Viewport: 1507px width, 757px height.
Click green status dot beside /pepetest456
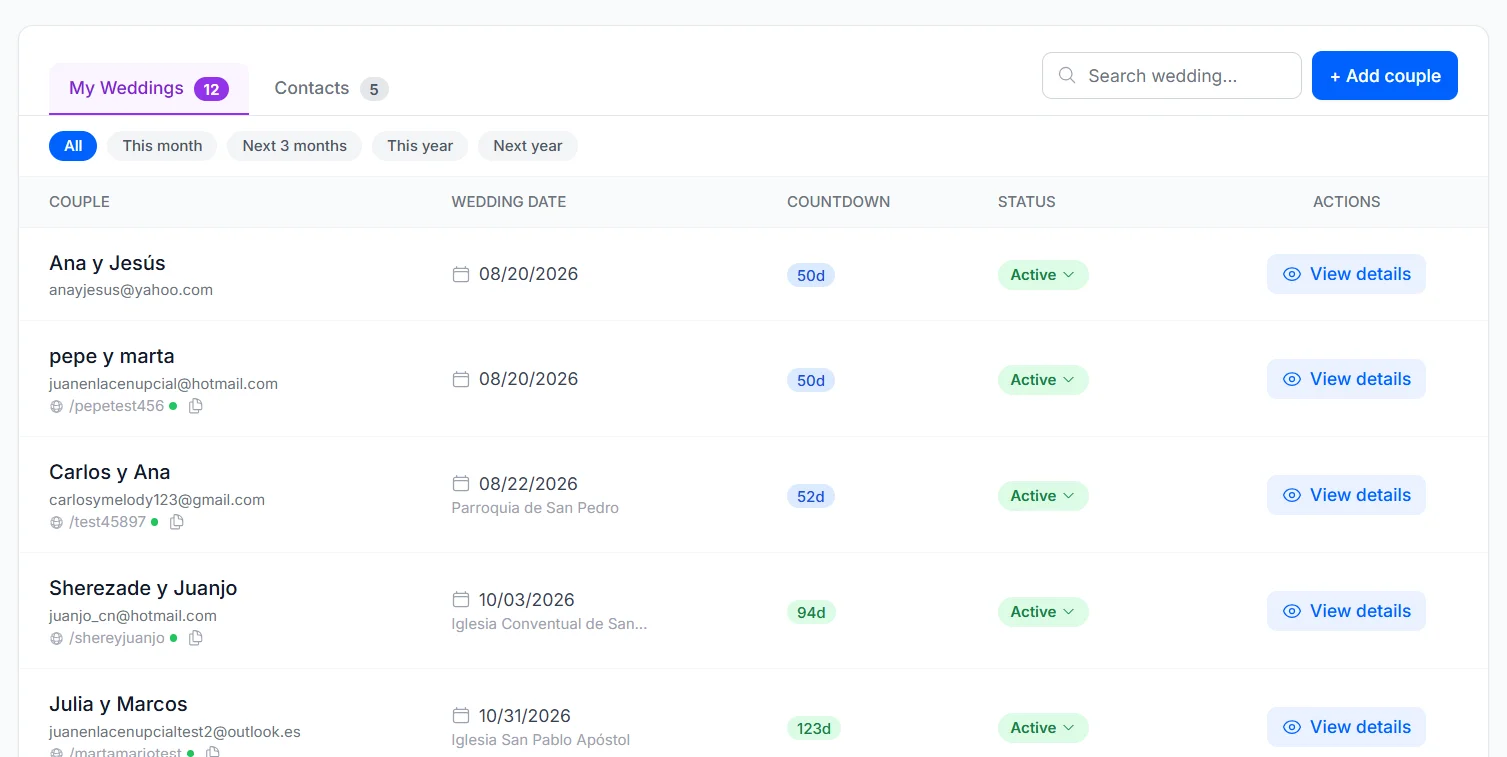click(173, 406)
